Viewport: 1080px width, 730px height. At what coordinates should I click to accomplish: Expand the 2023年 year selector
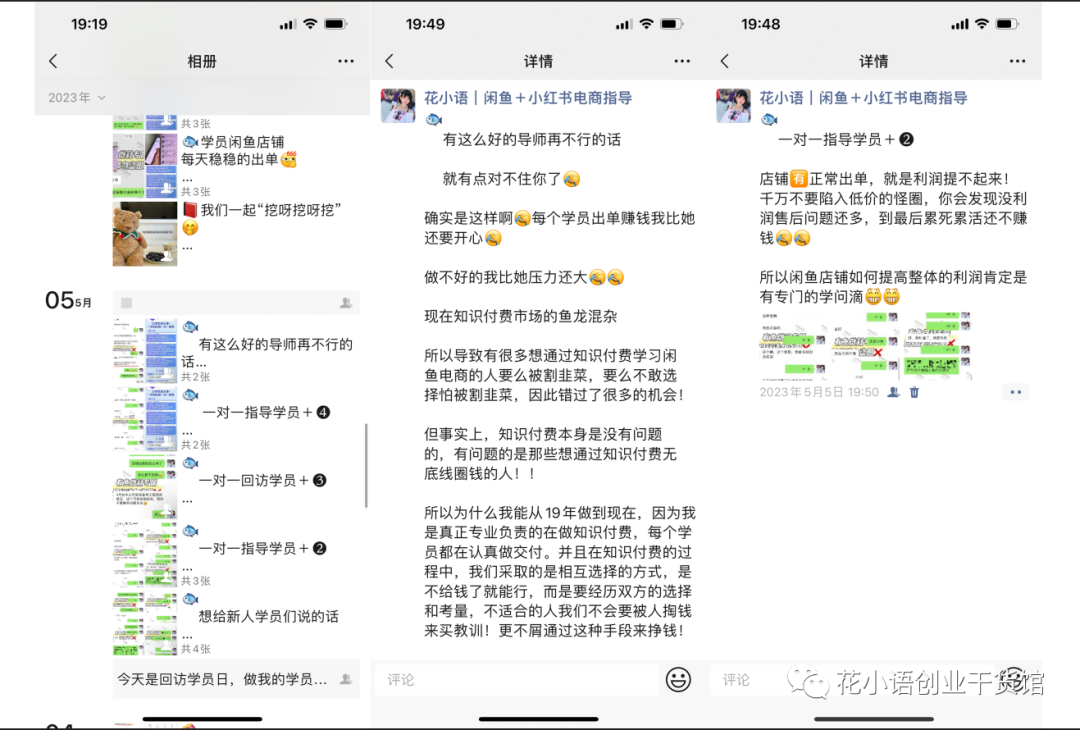click(76, 98)
